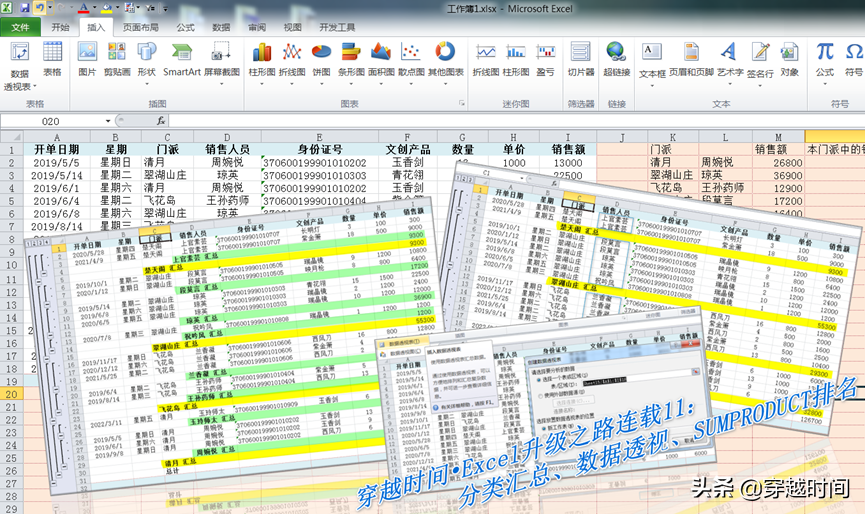Open the font color dropdown arrow
Screen dimensions: 865x514
(x=93, y=8)
